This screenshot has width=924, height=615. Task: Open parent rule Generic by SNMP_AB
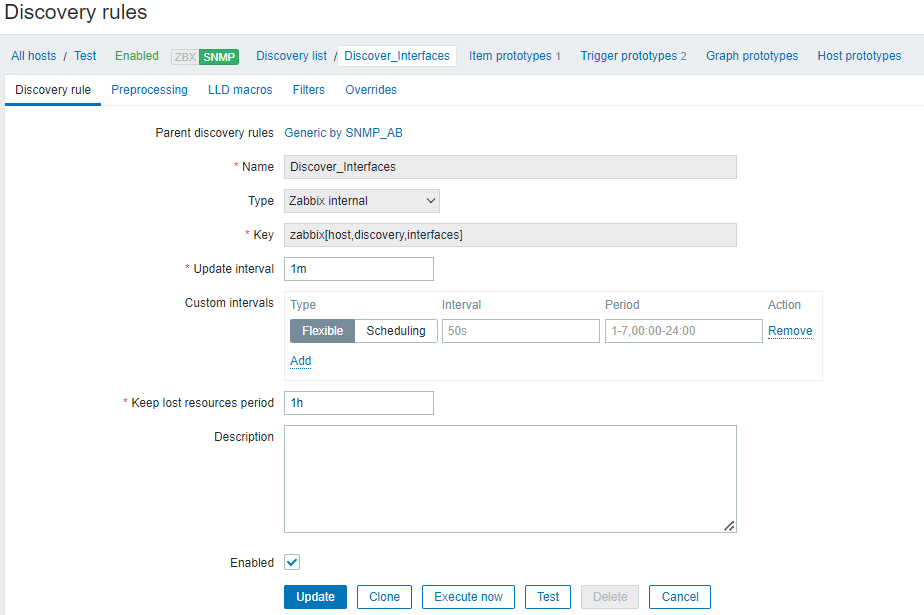click(x=343, y=132)
